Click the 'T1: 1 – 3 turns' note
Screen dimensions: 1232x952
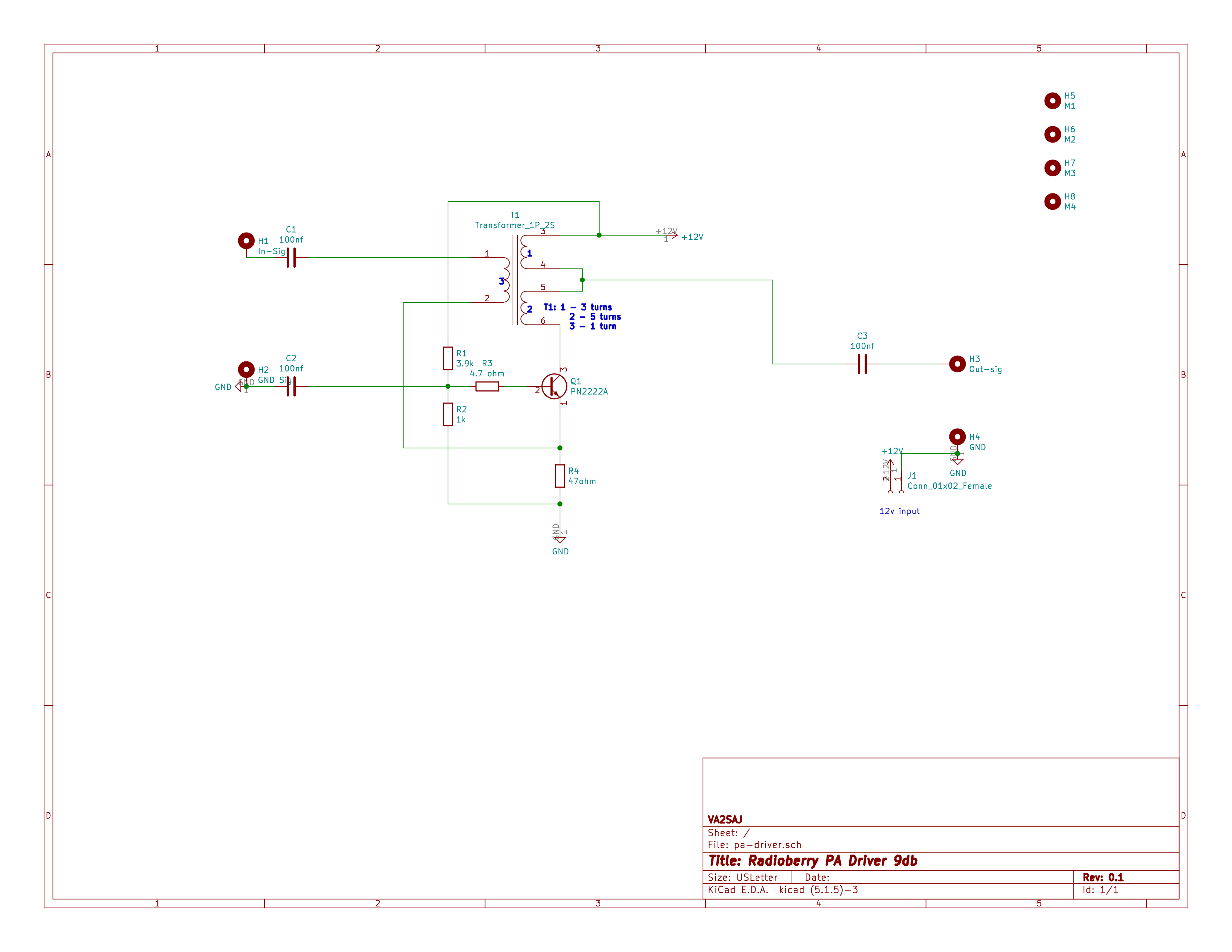click(x=578, y=307)
